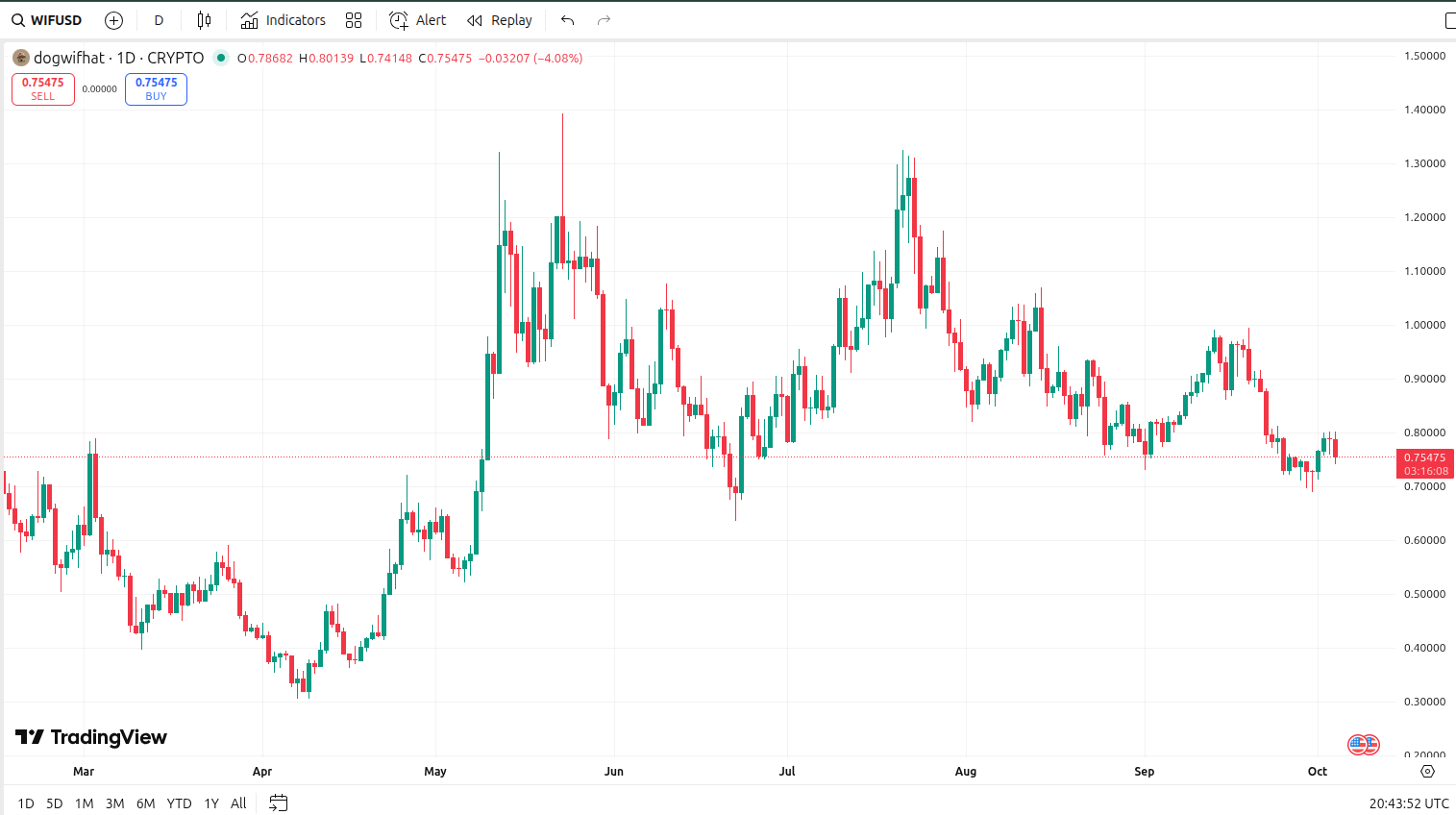Switch range to YTD

point(179,803)
